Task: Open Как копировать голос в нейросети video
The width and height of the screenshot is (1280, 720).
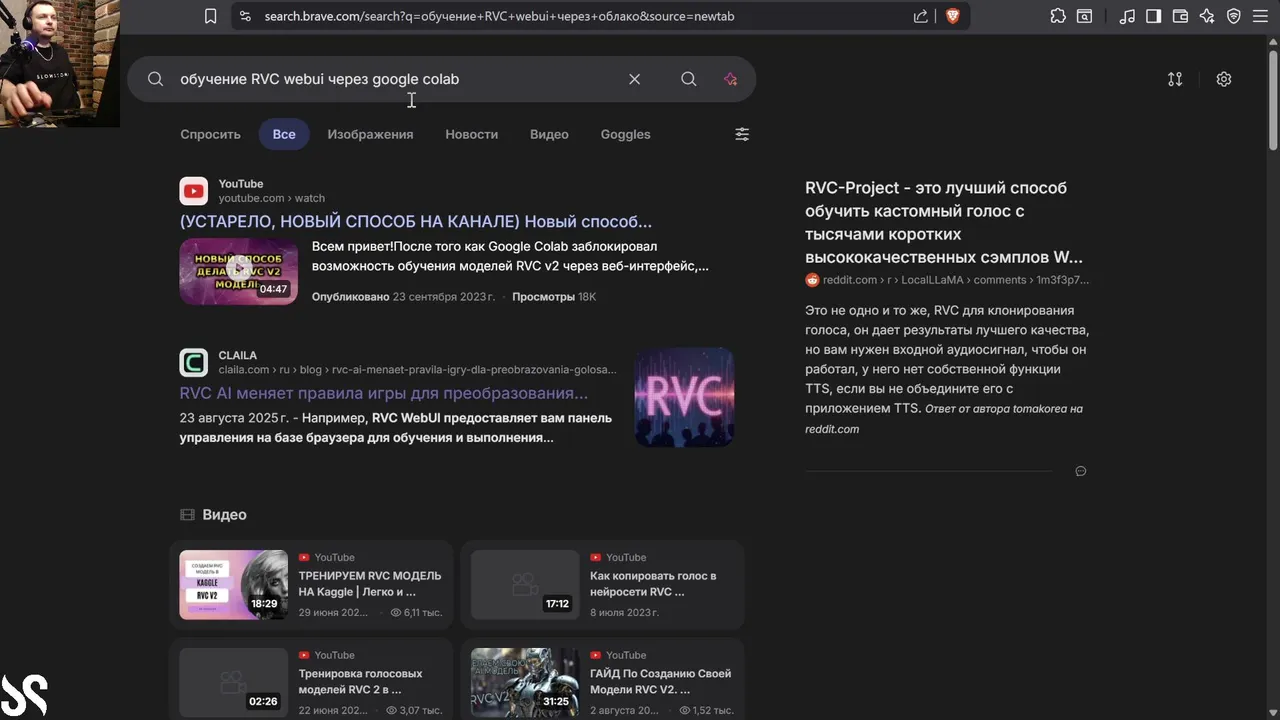Action: (653, 583)
